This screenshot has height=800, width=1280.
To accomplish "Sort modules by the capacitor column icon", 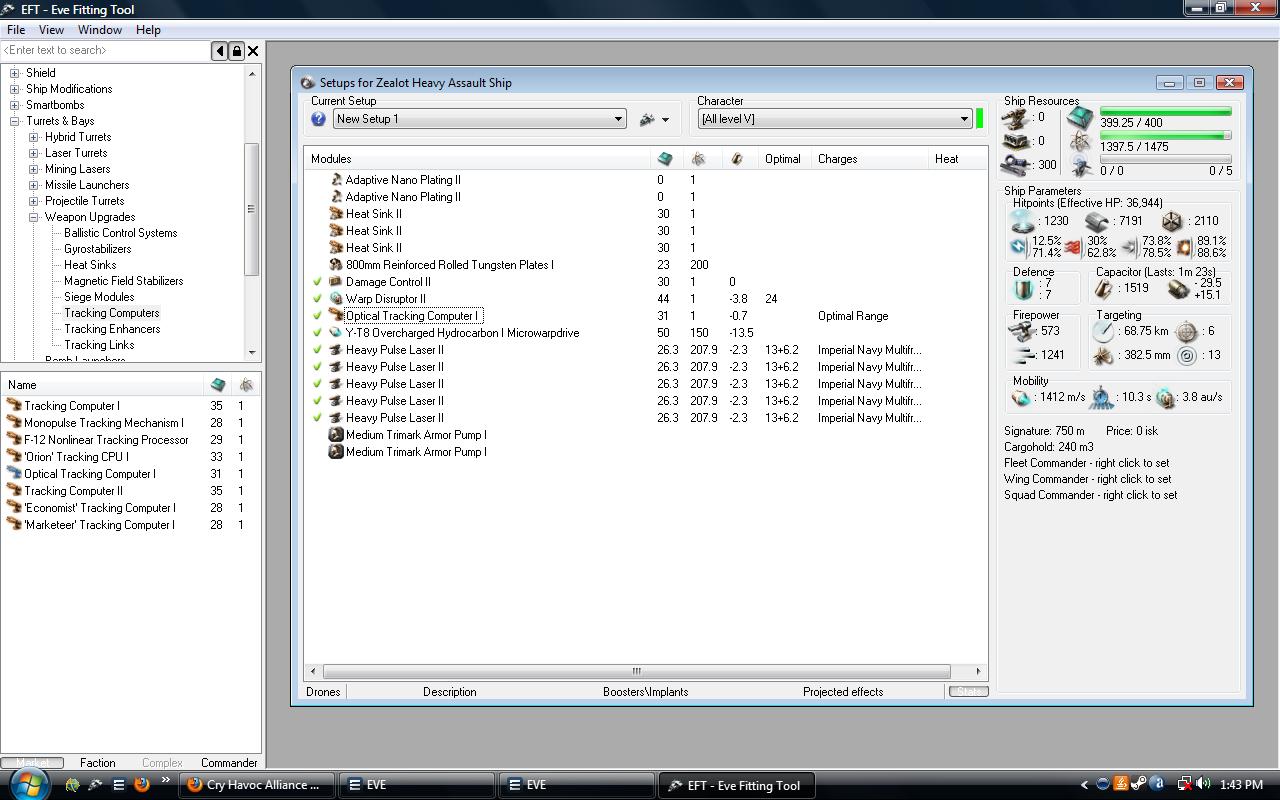I will pyautogui.click(x=737, y=159).
